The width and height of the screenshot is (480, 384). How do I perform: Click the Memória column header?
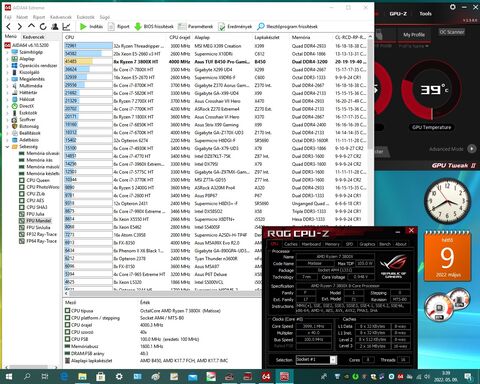(311, 37)
